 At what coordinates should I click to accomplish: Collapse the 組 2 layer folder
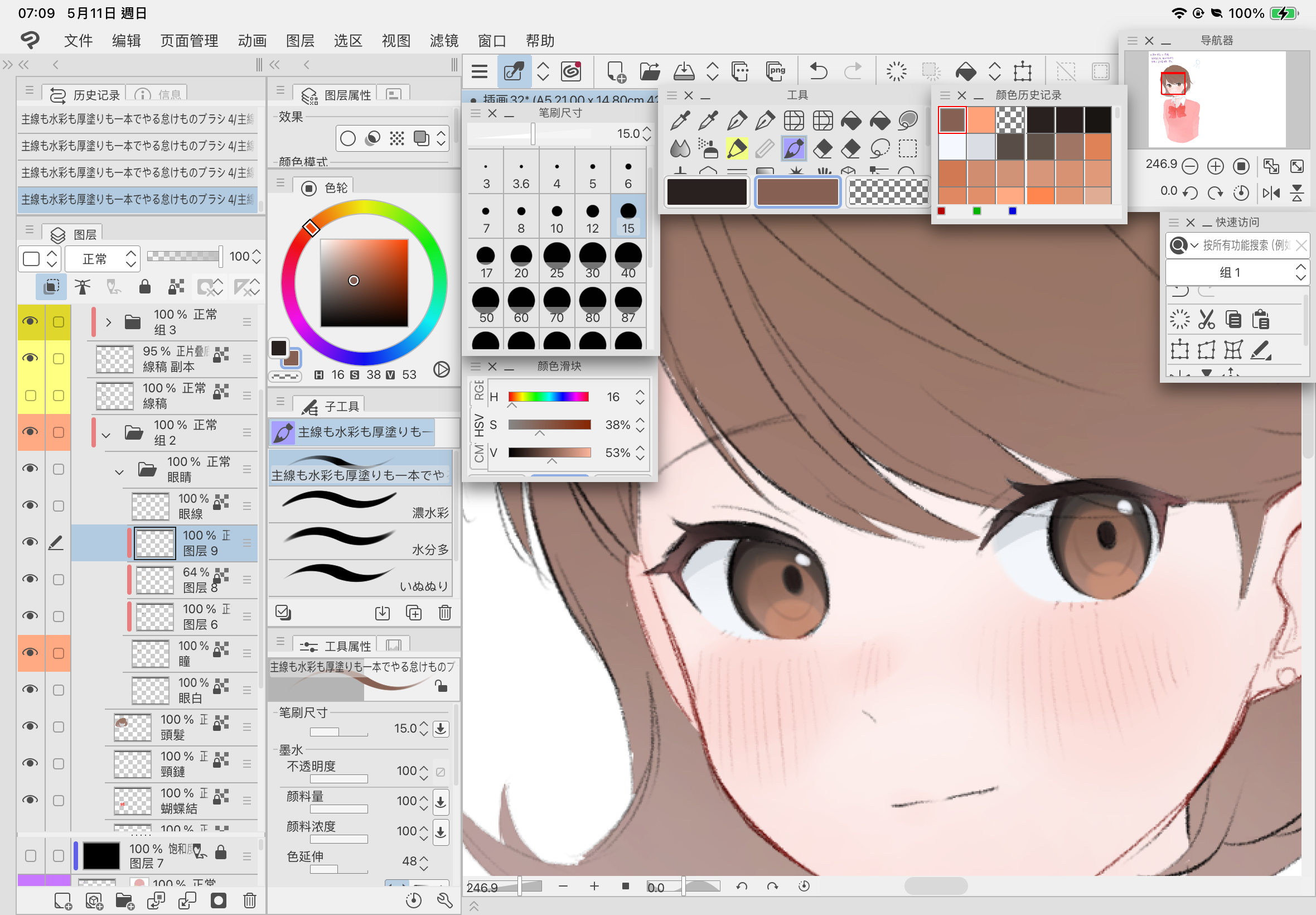[x=106, y=435]
